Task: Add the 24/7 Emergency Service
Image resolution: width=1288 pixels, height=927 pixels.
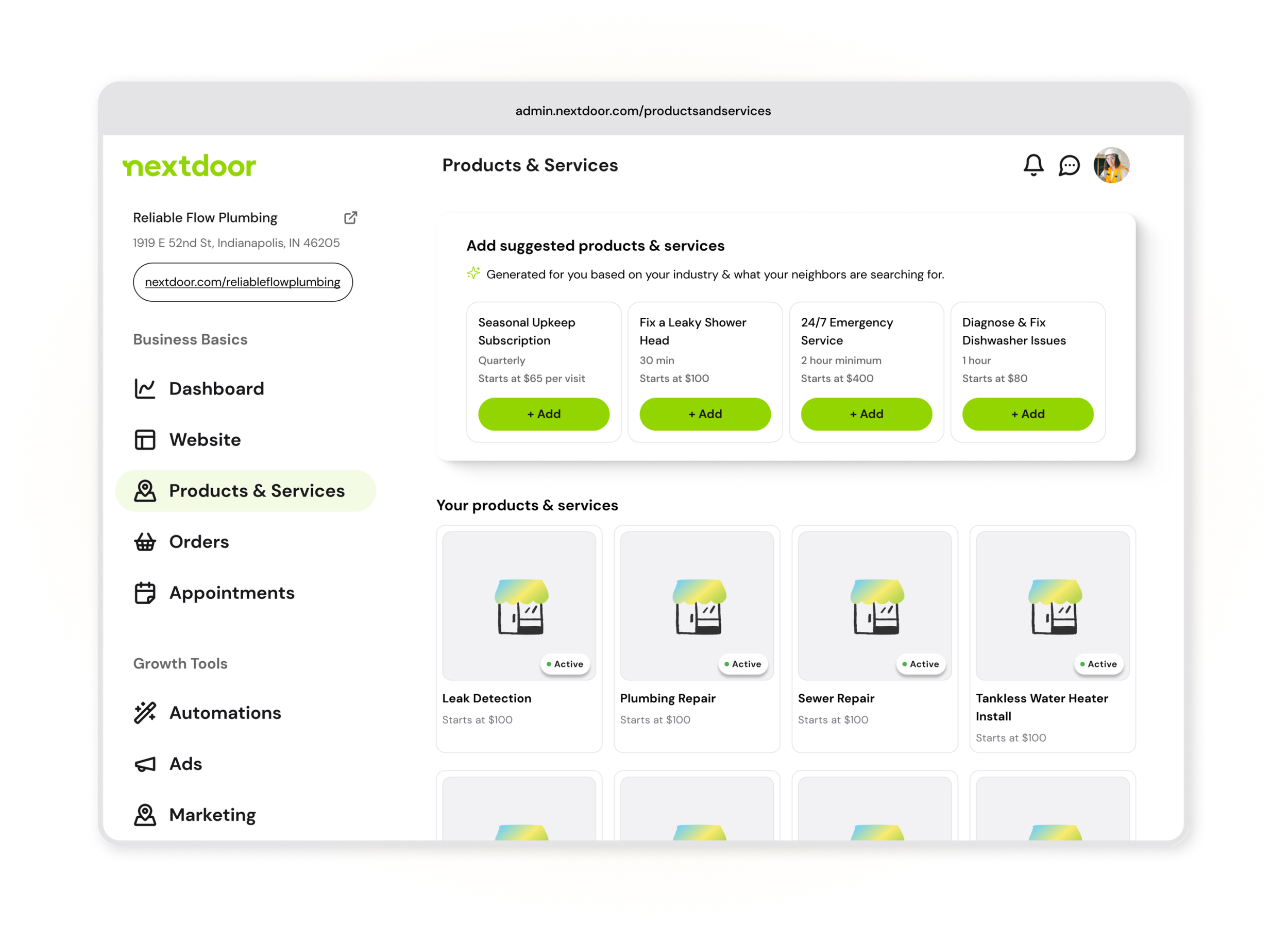Action: click(866, 415)
